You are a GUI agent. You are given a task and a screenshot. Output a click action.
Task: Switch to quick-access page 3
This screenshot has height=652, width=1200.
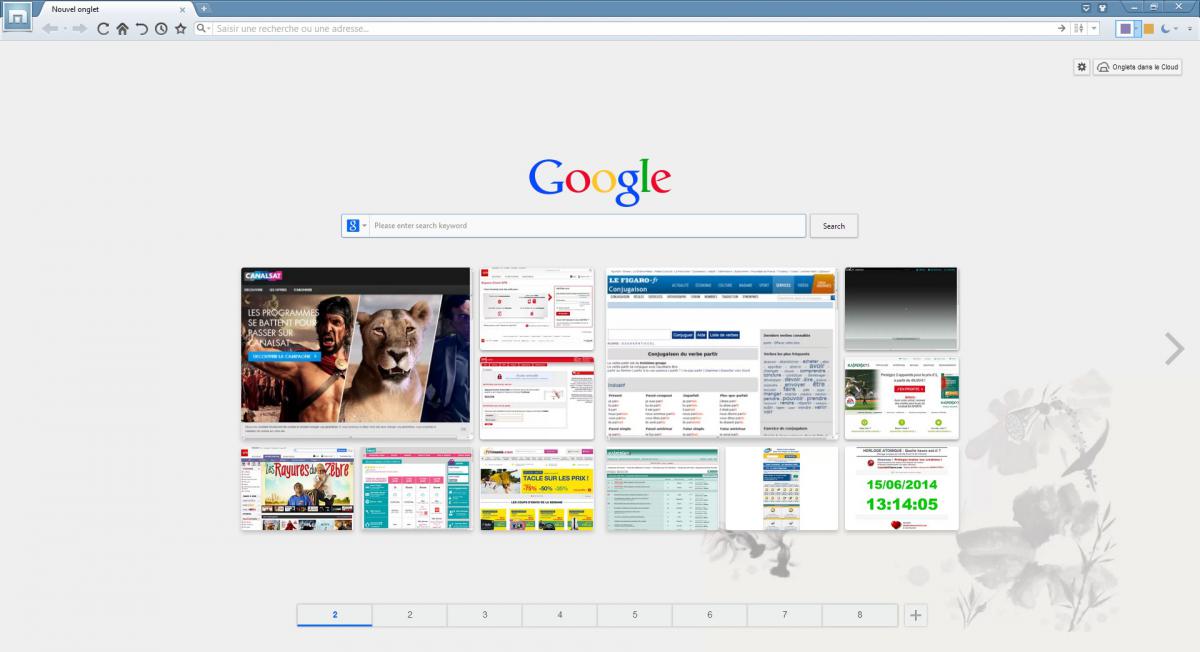(x=485, y=615)
